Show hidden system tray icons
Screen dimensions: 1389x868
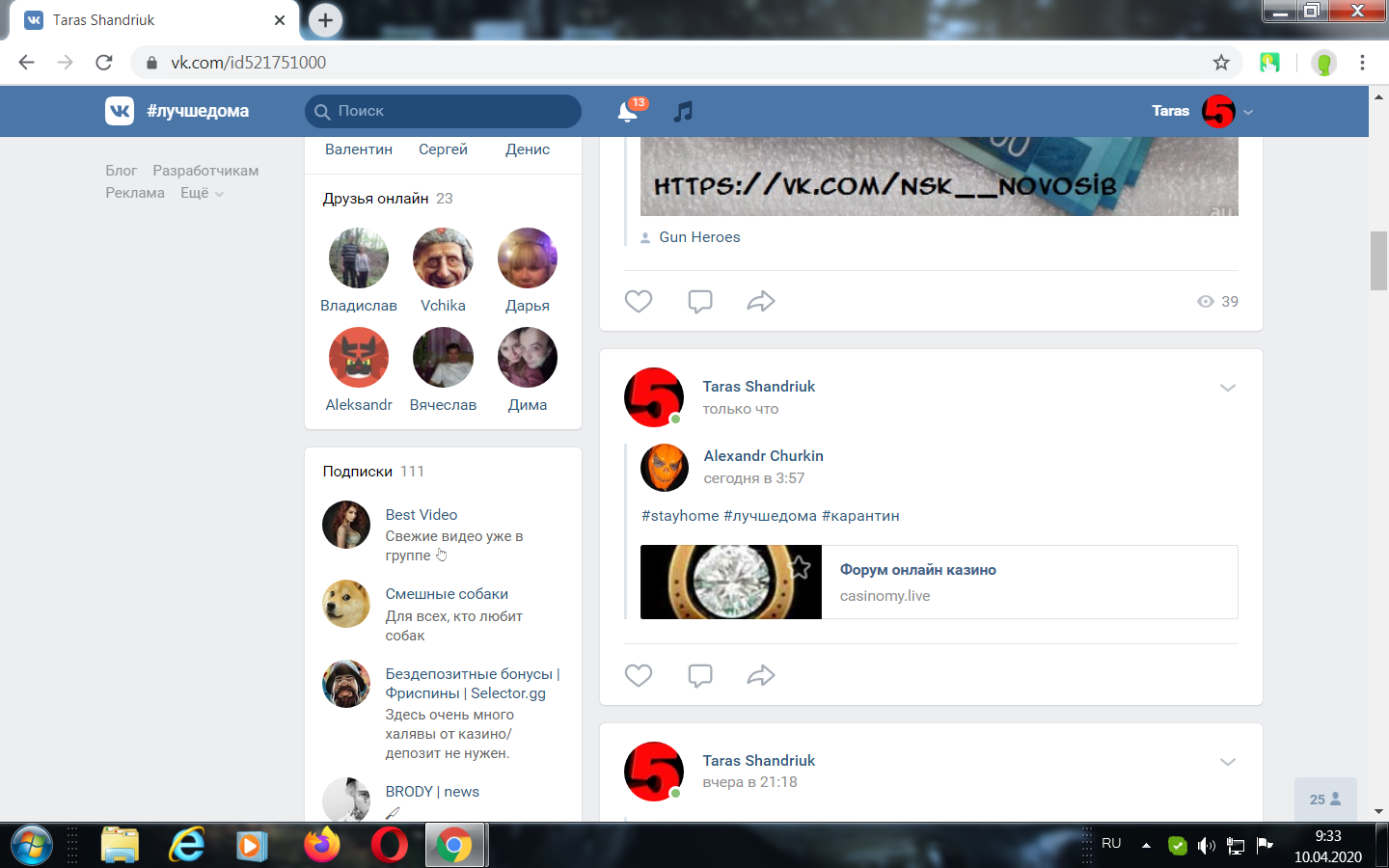coord(1146,846)
